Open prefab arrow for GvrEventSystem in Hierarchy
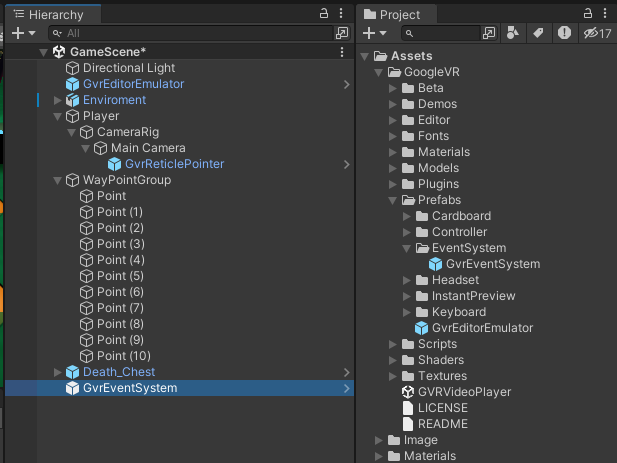 pos(346,388)
